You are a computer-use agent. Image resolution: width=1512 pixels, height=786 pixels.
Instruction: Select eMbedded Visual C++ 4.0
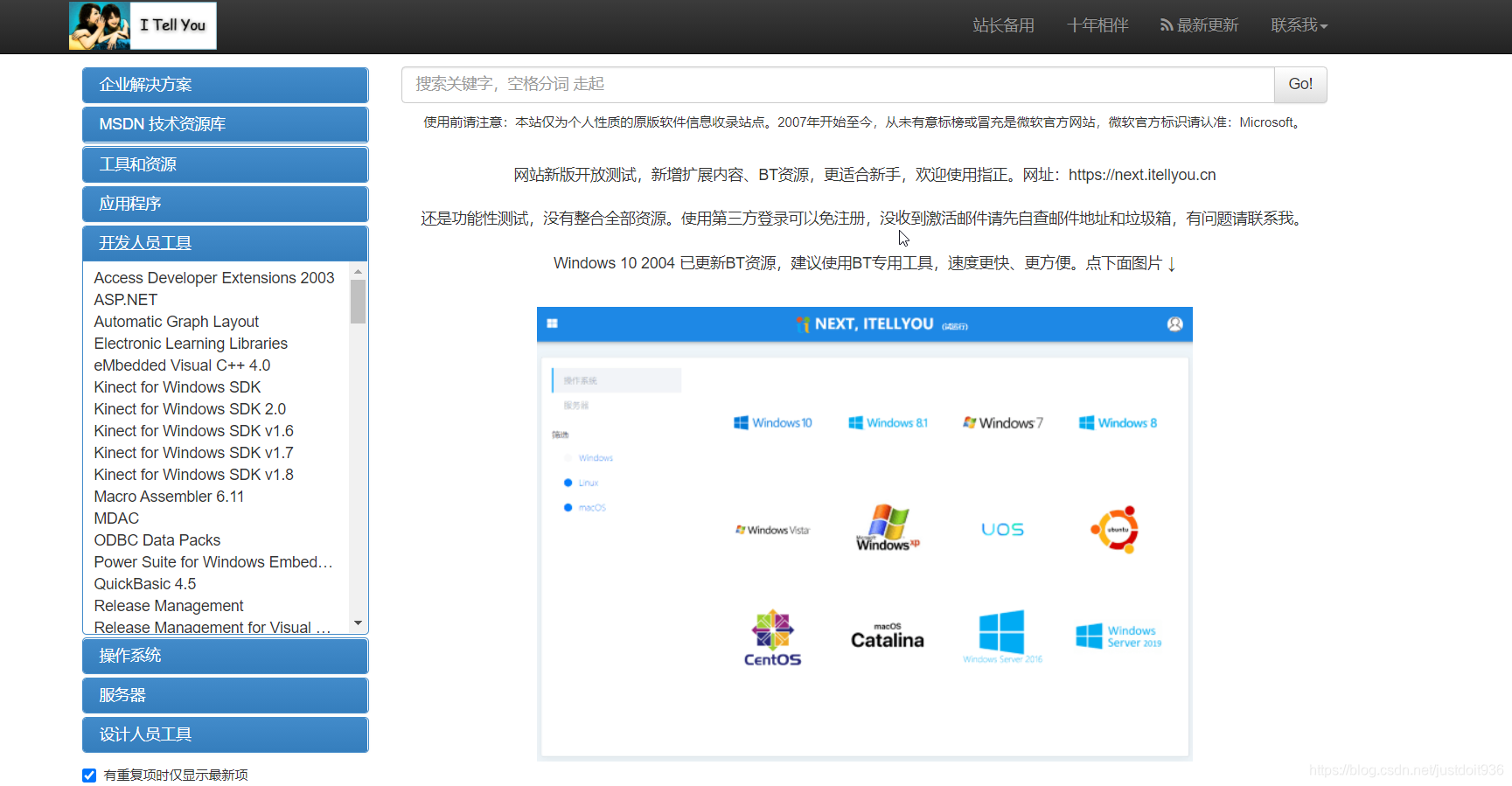182,365
